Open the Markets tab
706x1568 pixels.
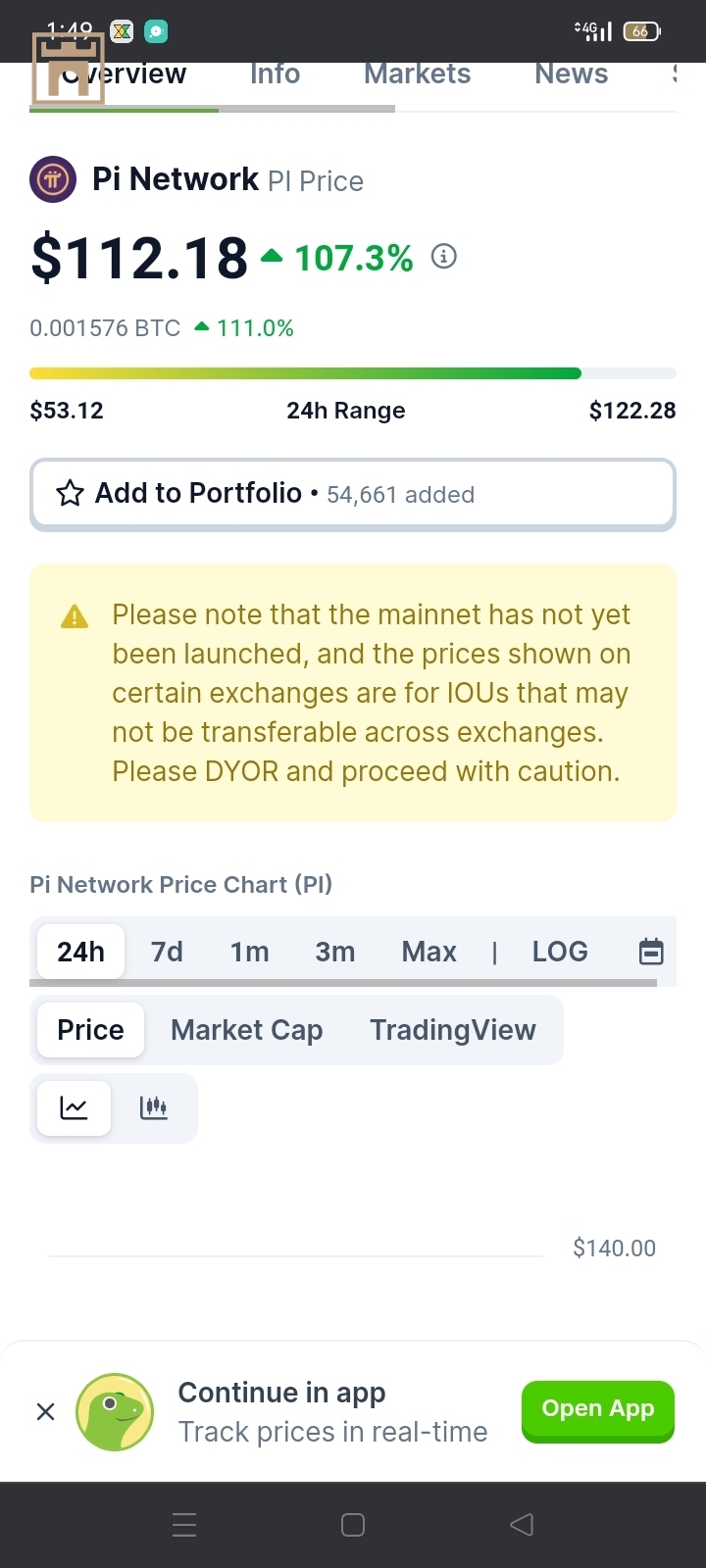click(x=417, y=74)
